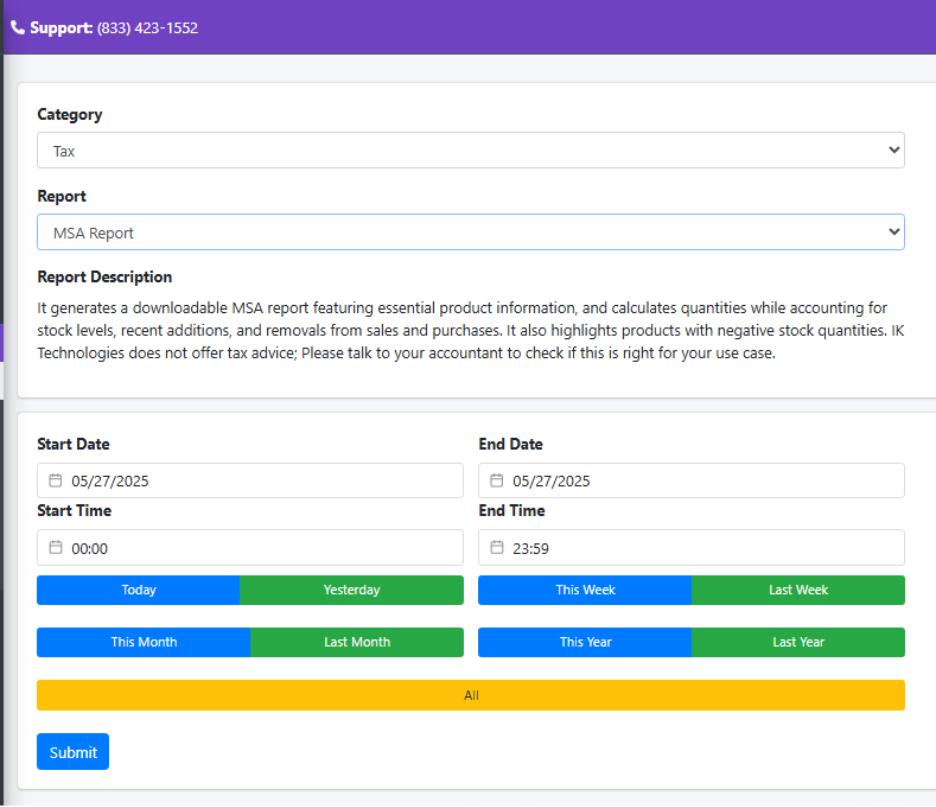Click the Start Date 05/27/2025 input

260,481
